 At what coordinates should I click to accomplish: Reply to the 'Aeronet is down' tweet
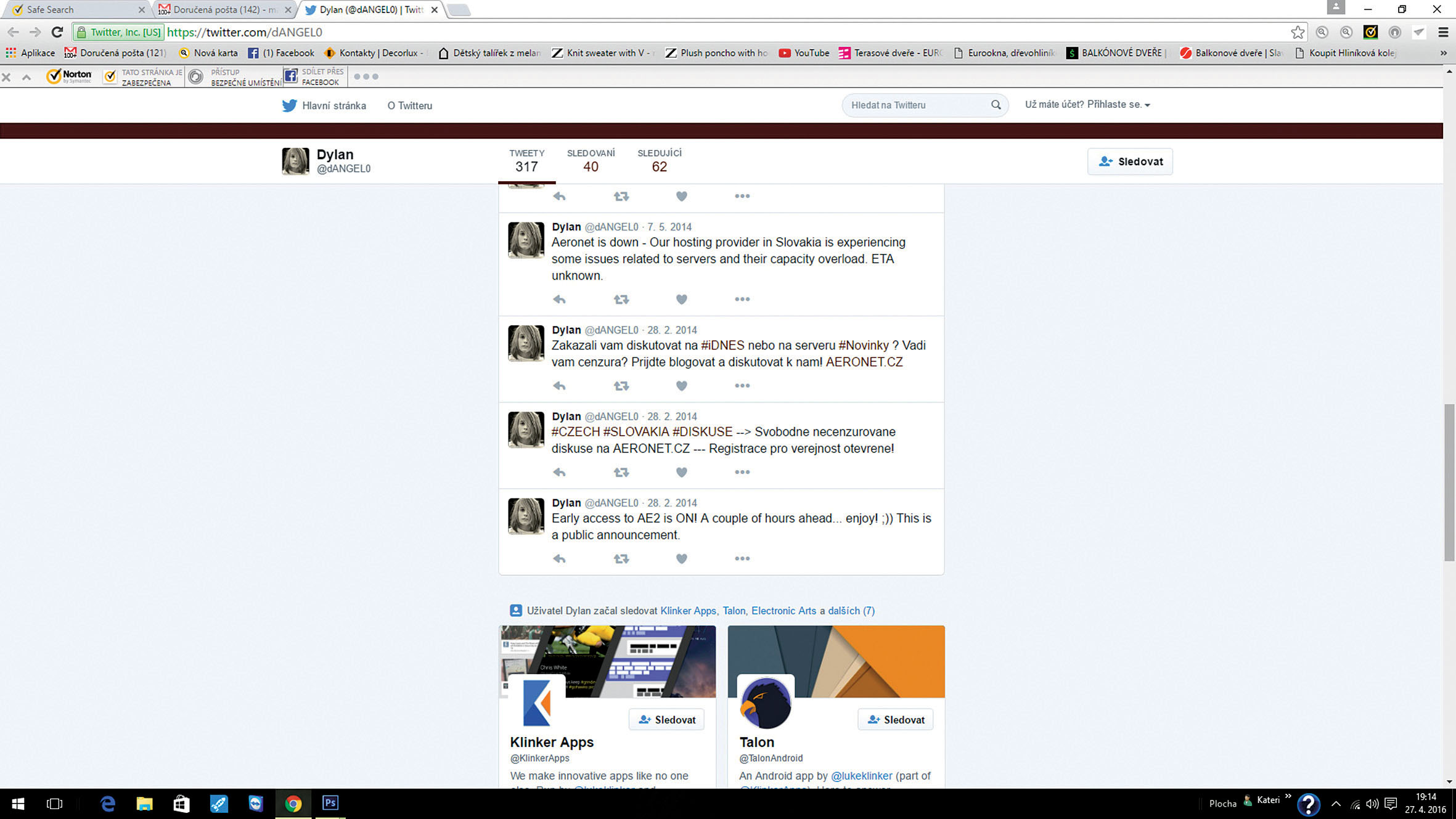click(559, 299)
